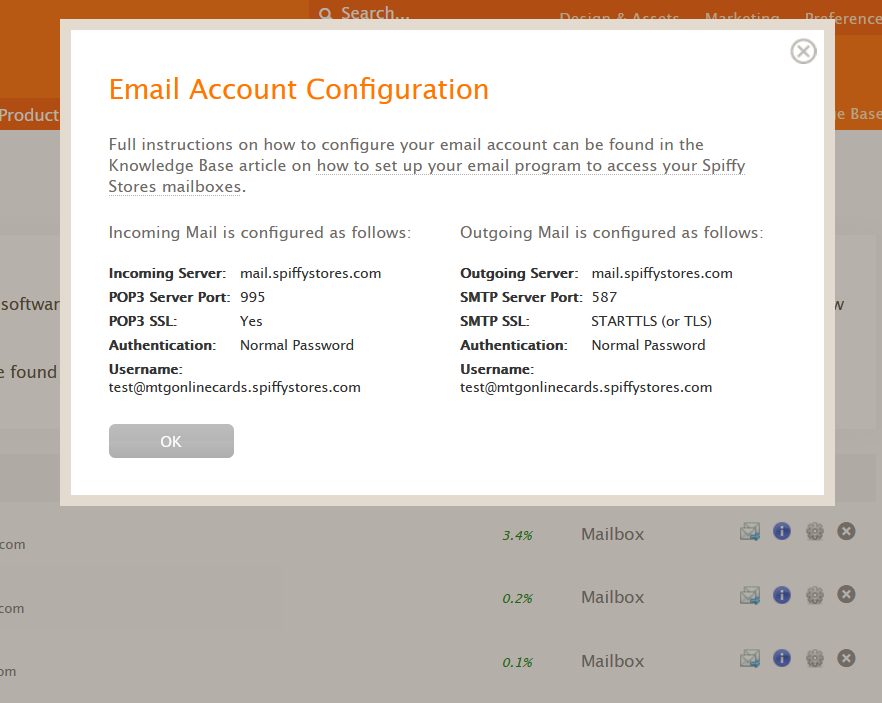
Task: Delete the 3.4% mailbox with the X icon
Action: 846,531
